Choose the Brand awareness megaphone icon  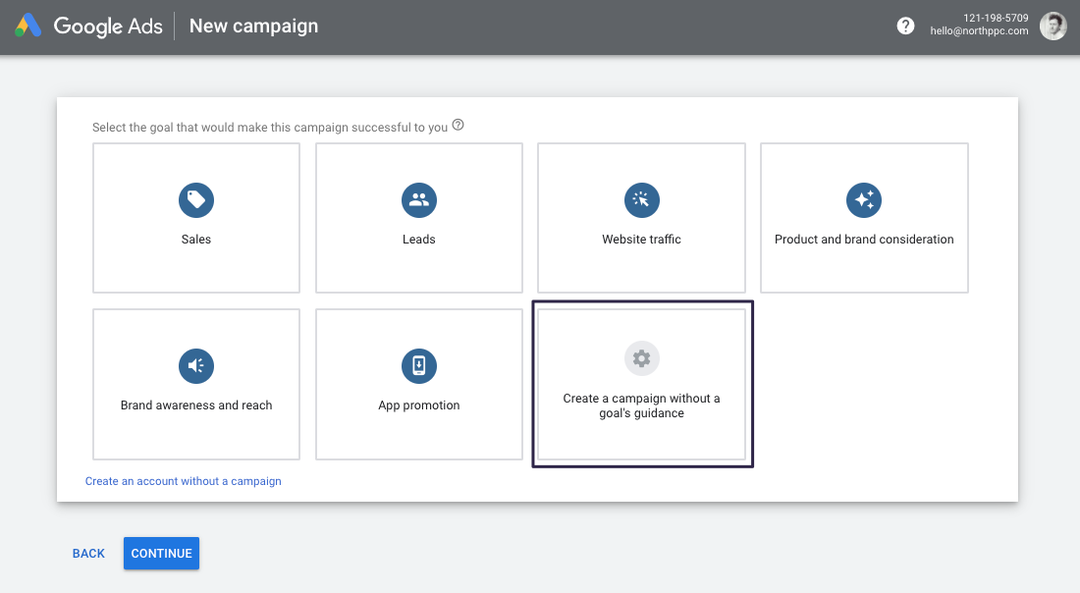[x=196, y=366]
